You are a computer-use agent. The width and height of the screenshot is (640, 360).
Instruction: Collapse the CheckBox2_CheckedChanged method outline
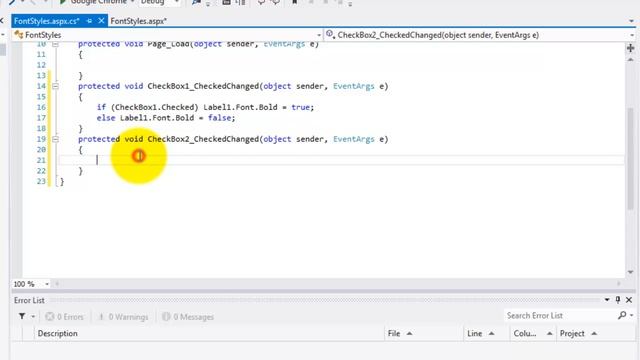tap(55, 139)
